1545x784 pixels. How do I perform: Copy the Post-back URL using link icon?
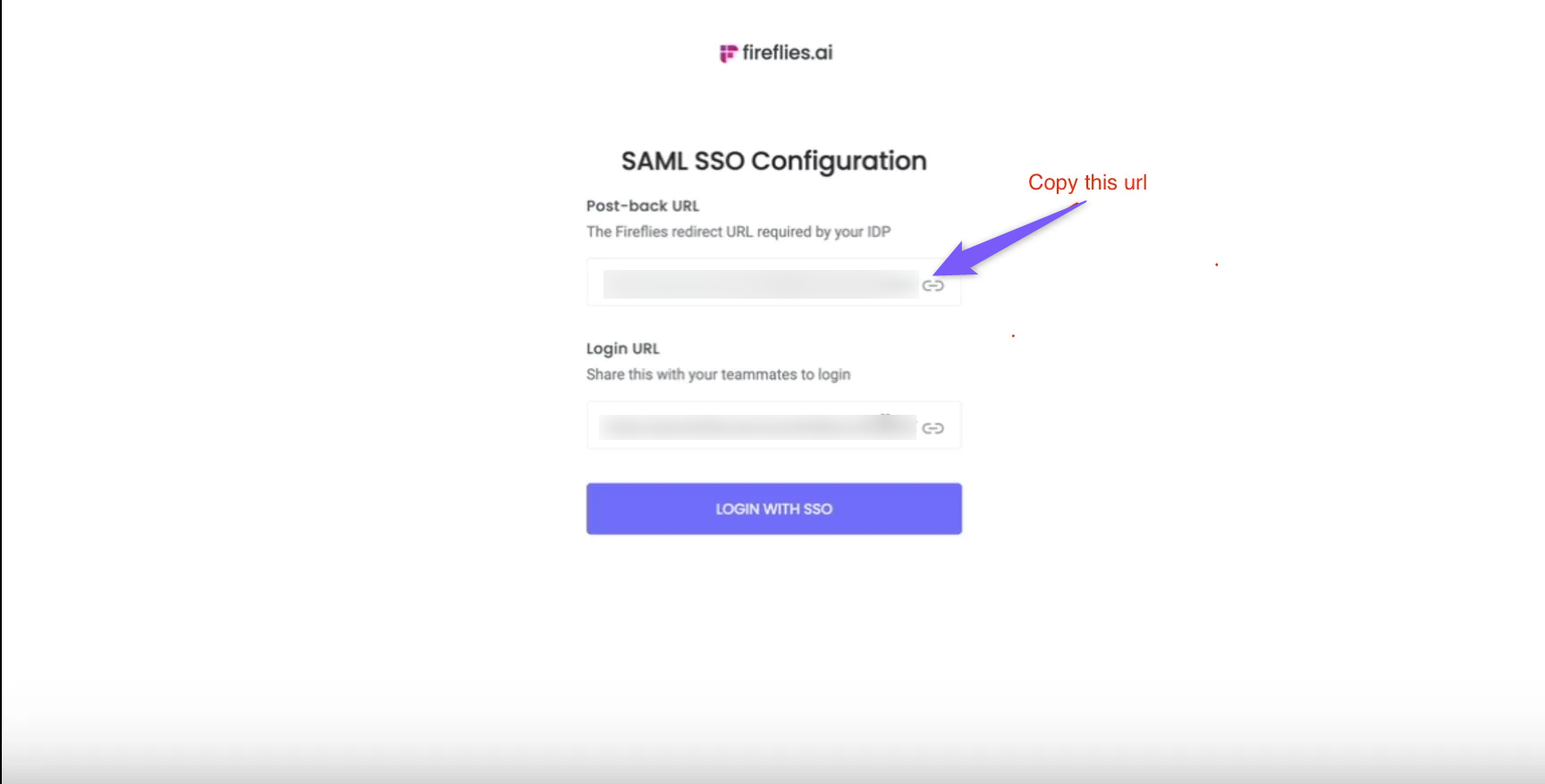933,286
